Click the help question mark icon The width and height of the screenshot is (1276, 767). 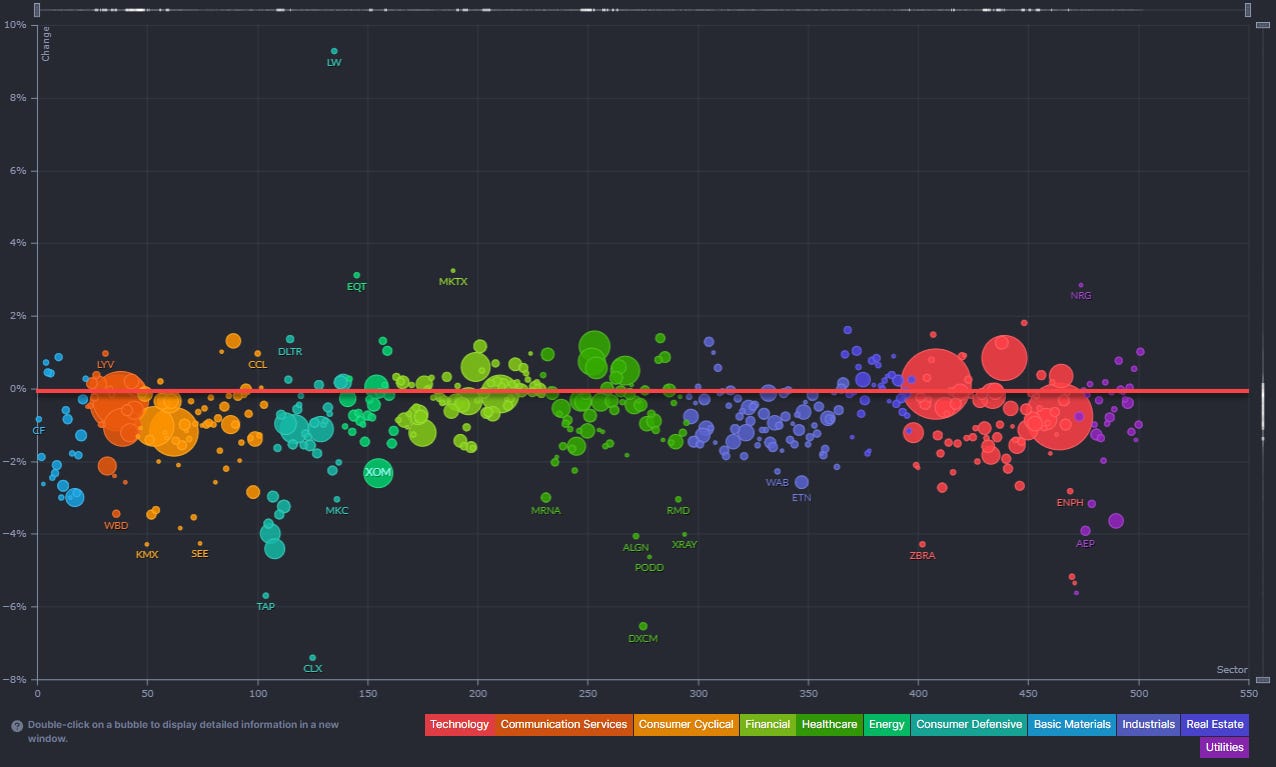(x=18, y=726)
